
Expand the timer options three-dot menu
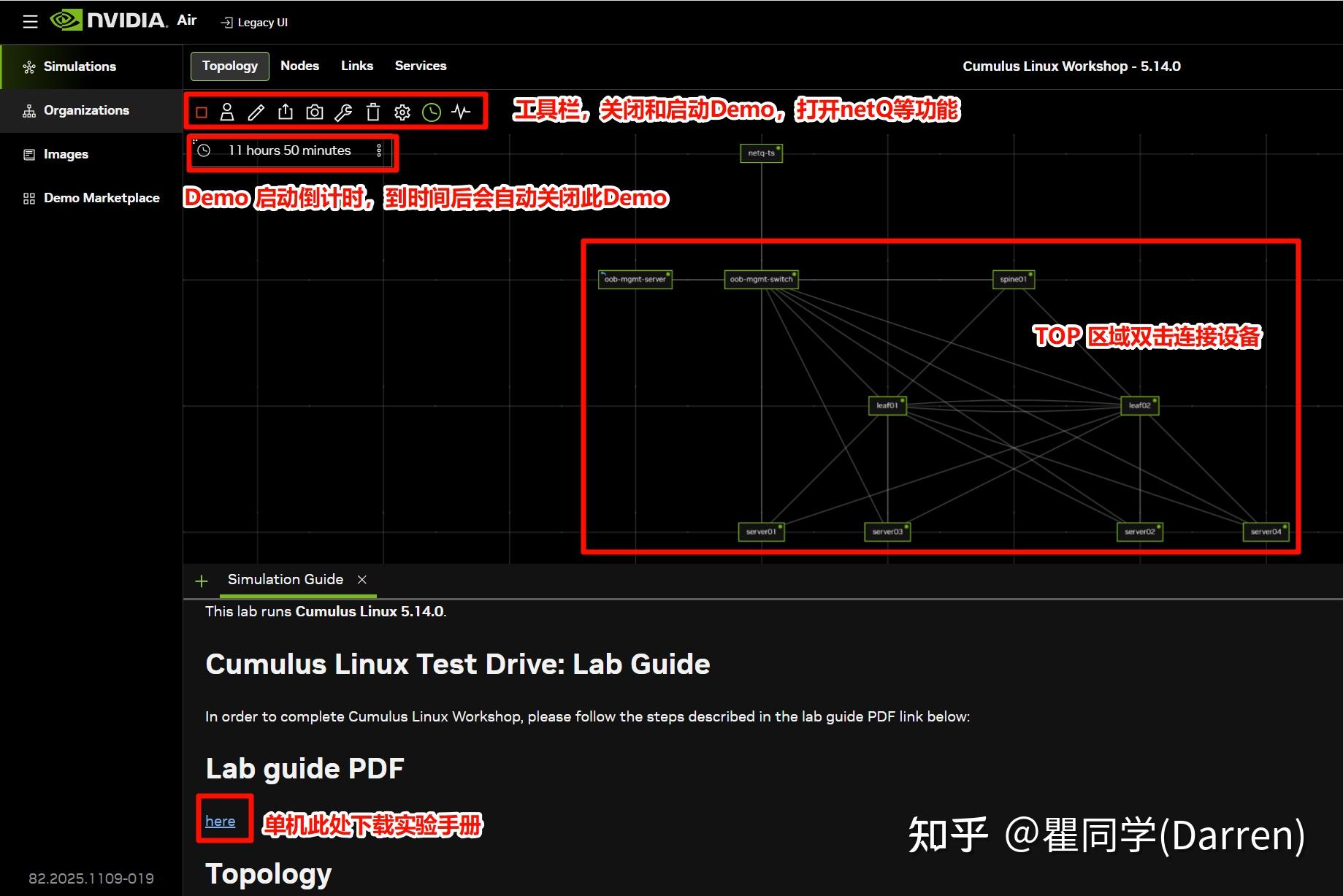point(379,150)
